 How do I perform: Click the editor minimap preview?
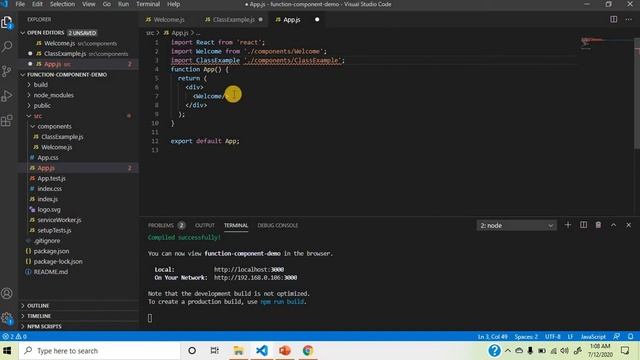tap(606, 43)
